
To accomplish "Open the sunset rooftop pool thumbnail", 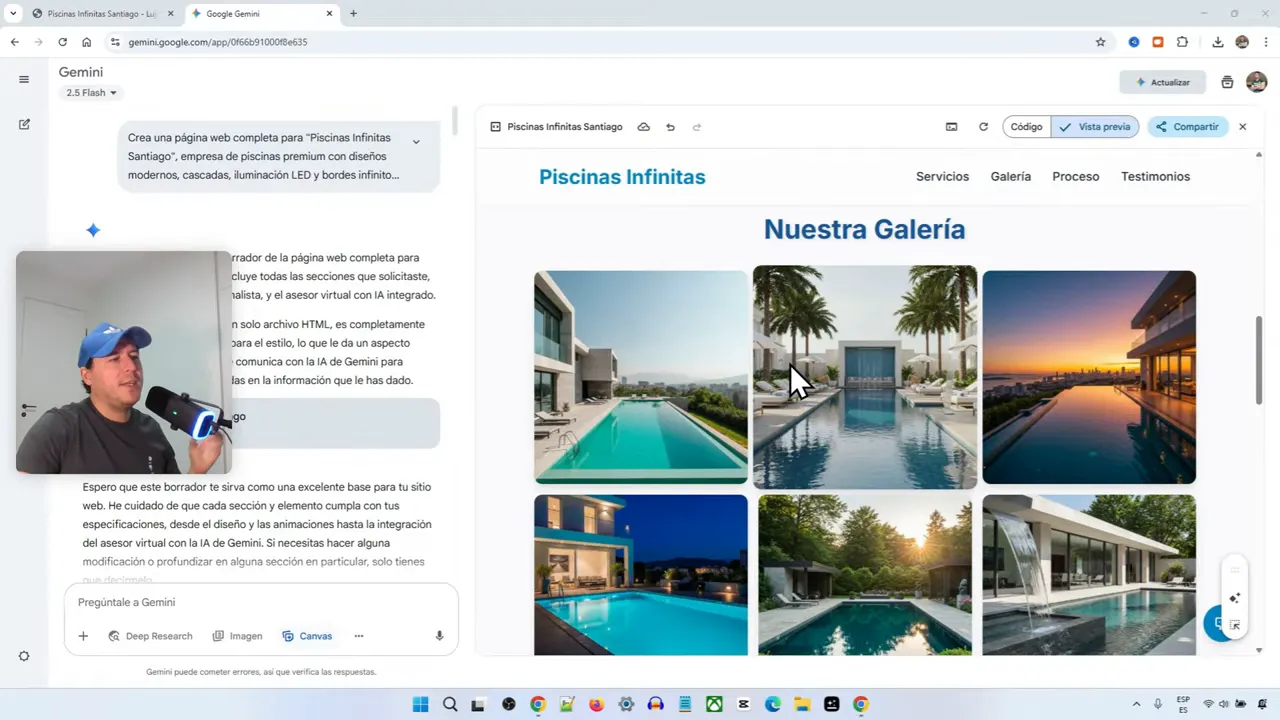I will [x=1089, y=376].
